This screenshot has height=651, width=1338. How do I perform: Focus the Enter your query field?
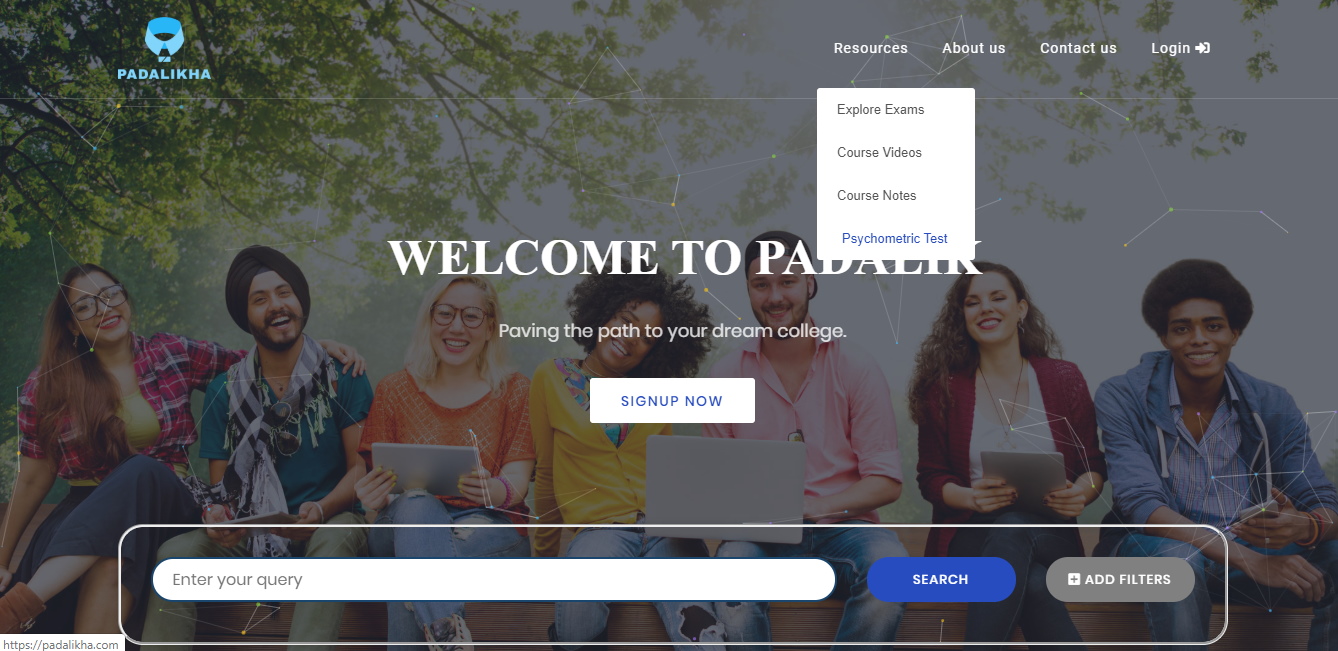coord(494,580)
